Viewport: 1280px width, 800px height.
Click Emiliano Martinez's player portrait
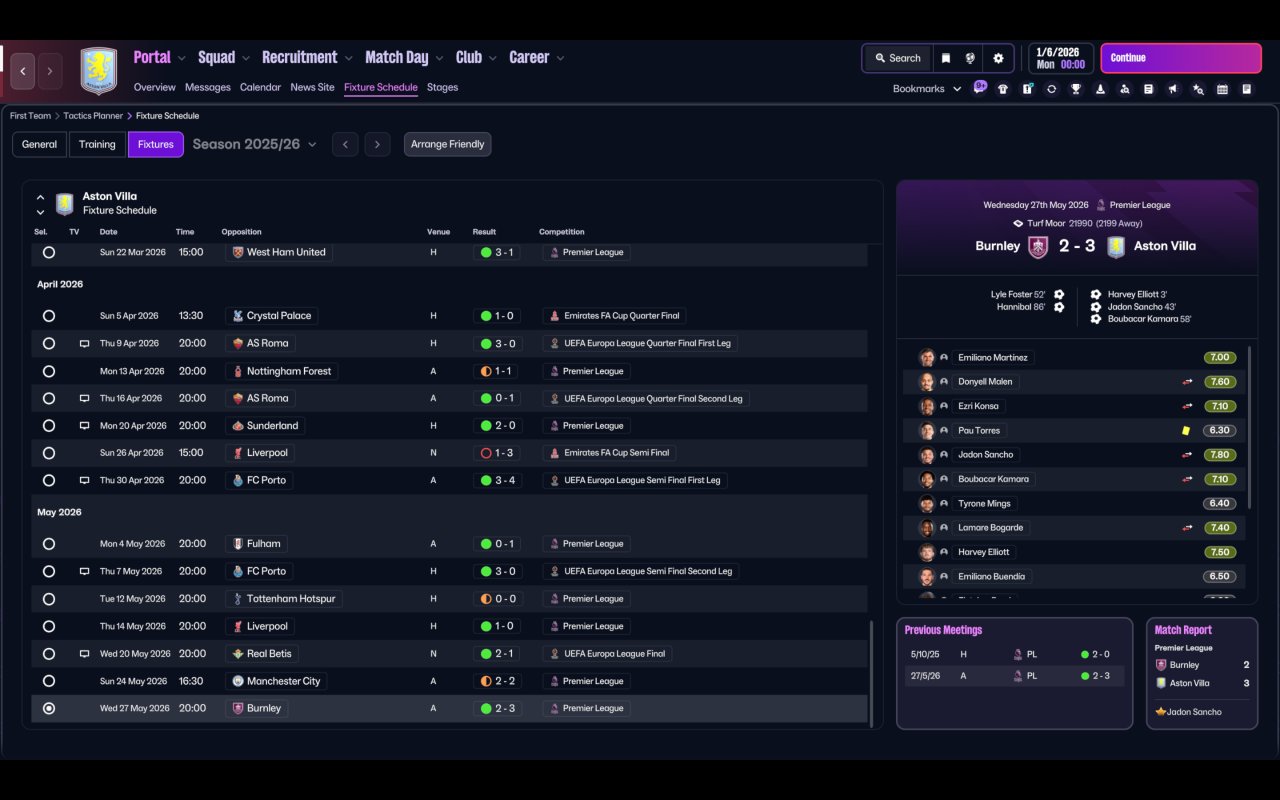click(928, 357)
